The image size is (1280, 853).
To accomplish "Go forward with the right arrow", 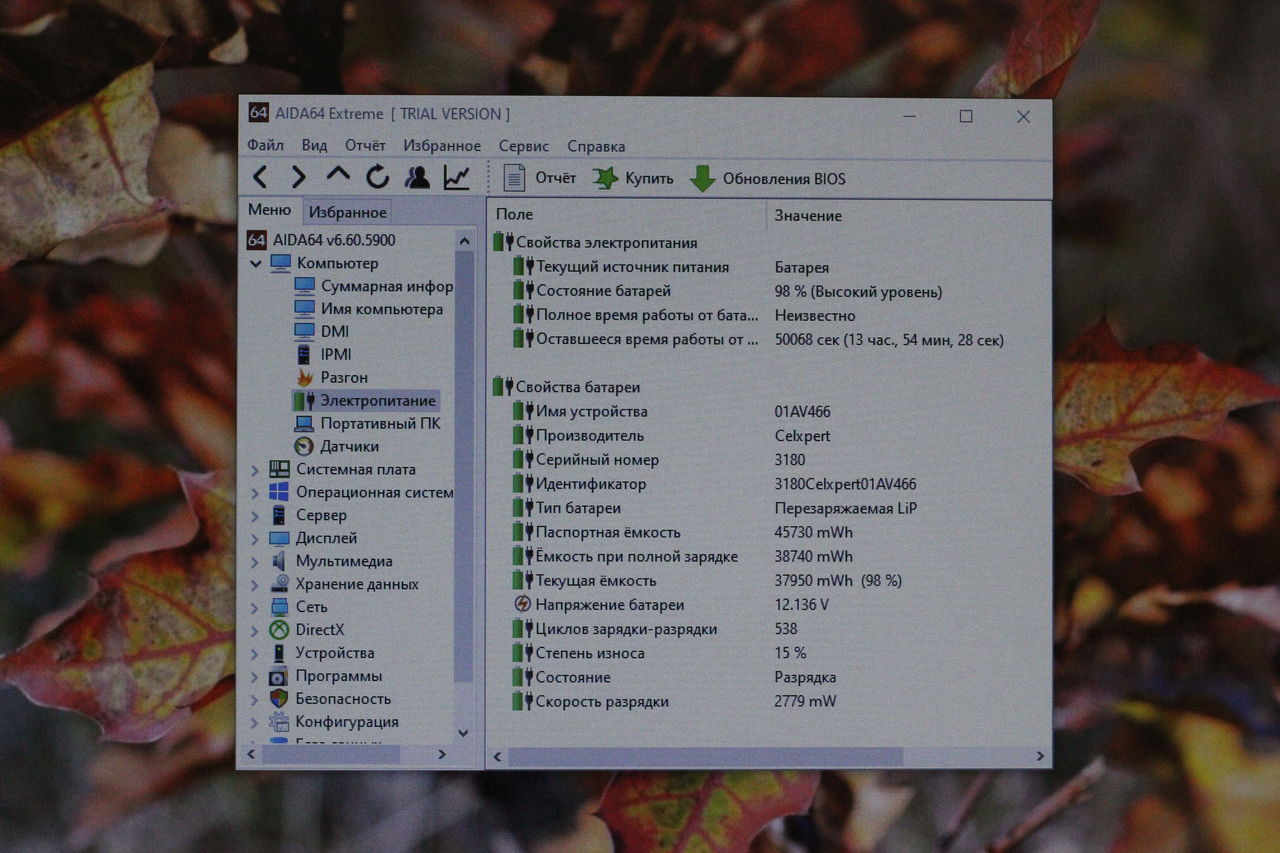I will point(298,178).
